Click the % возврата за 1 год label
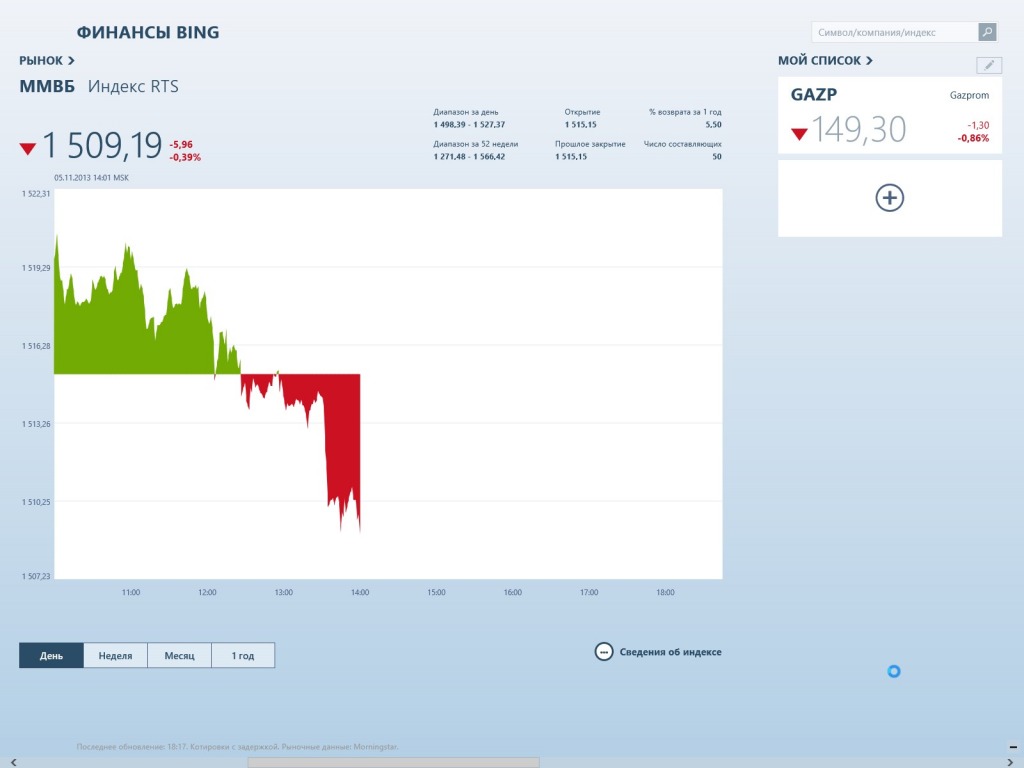 [685, 112]
